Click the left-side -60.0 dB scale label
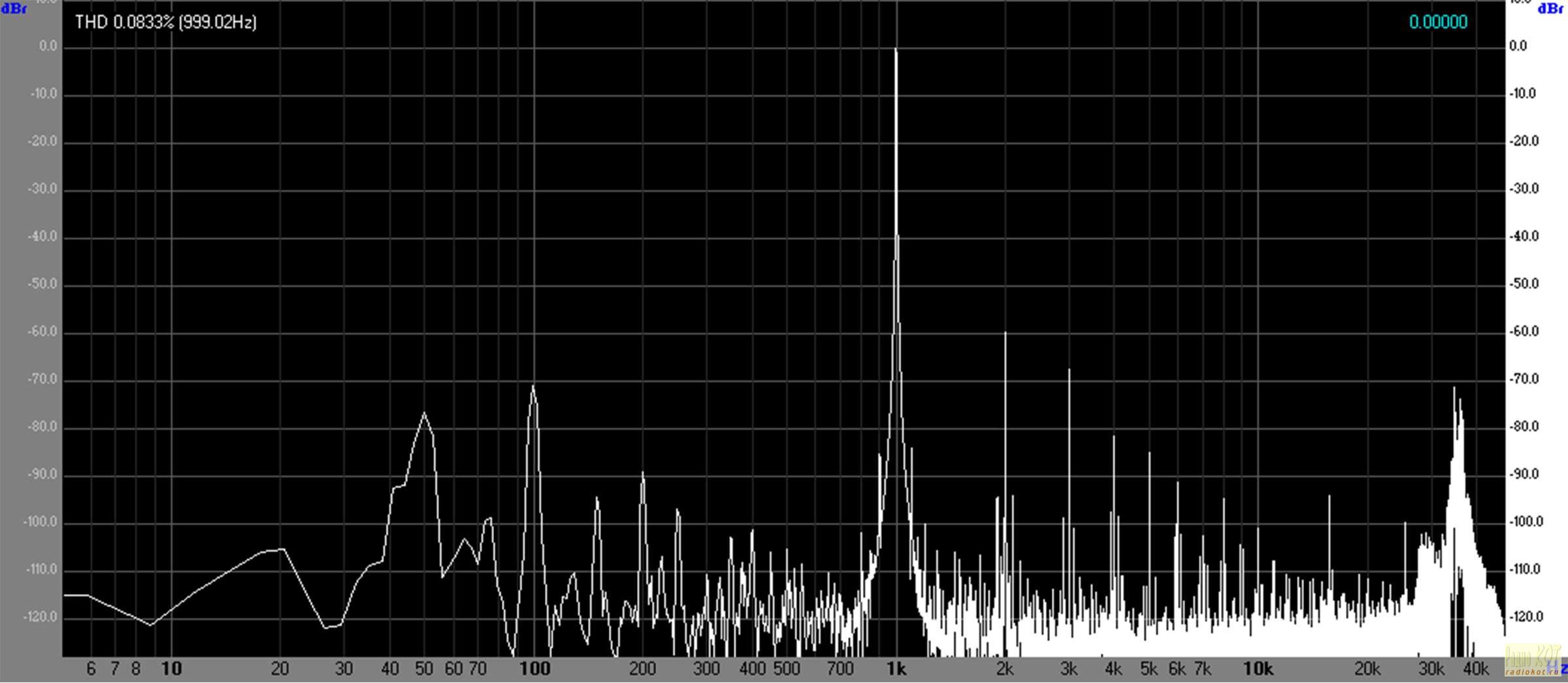Viewport: 1568px width, 683px height. (x=42, y=331)
